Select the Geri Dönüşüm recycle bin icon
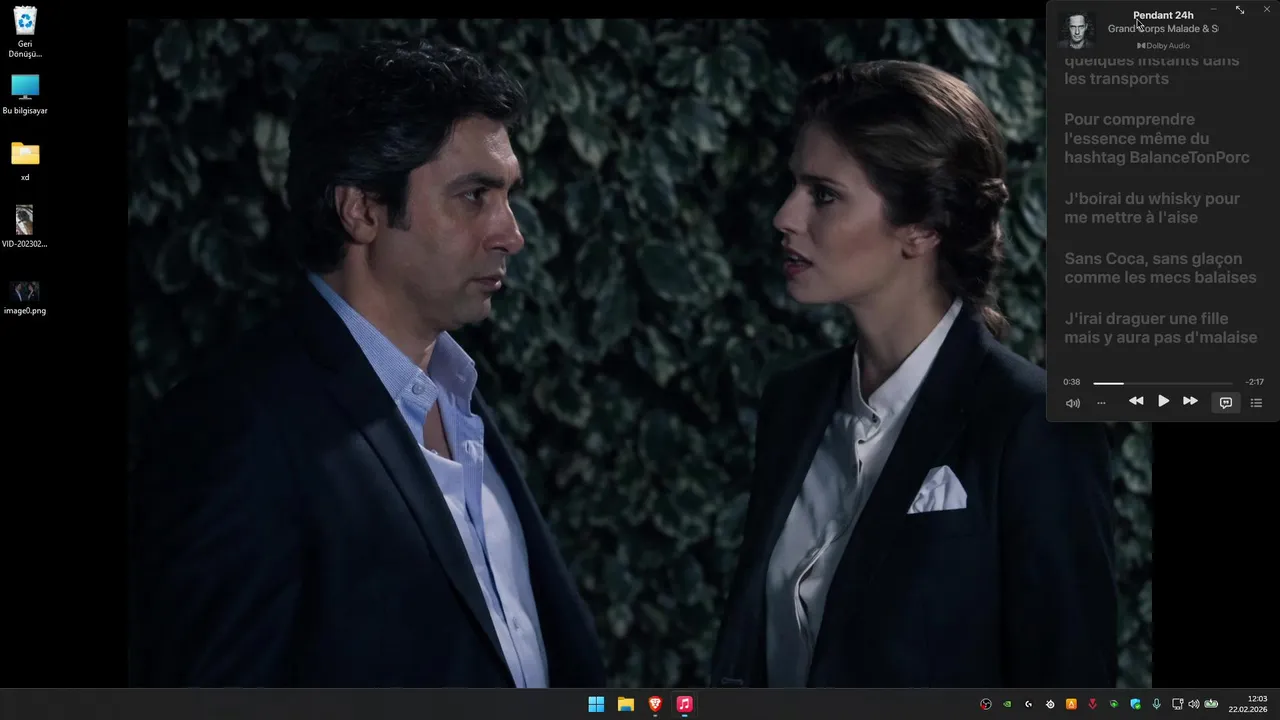 tap(25, 33)
